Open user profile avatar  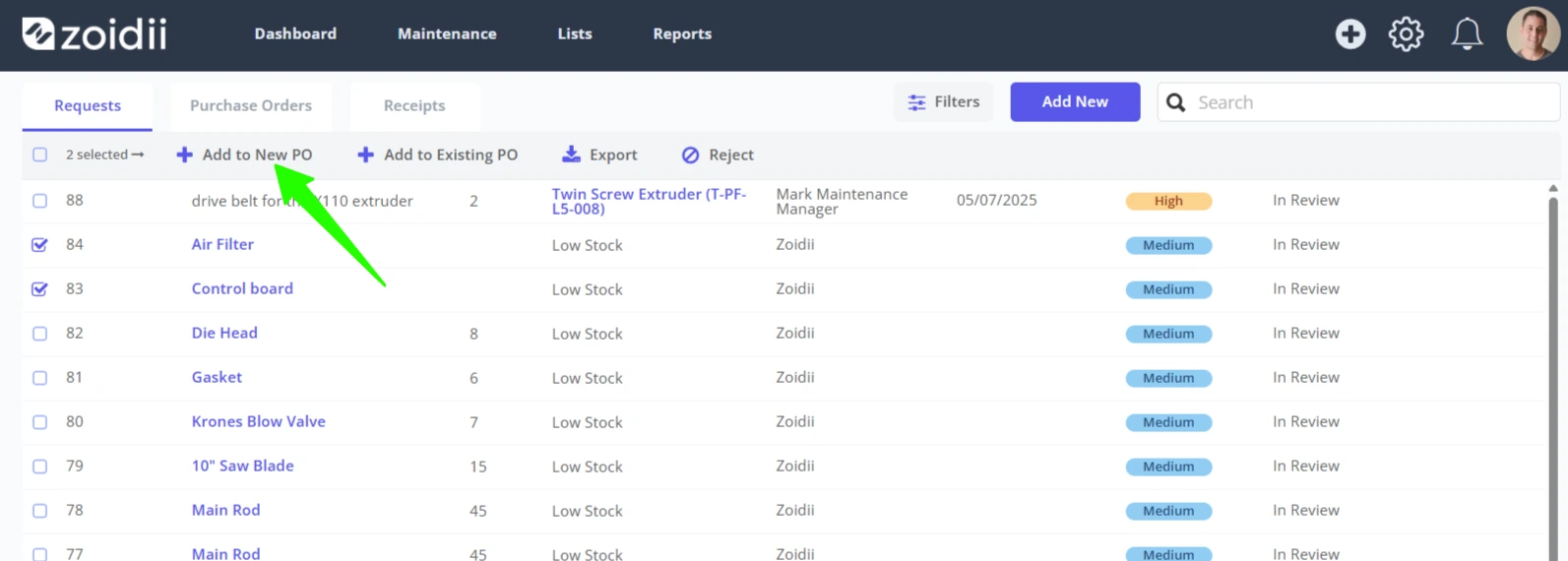tap(1533, 33)
